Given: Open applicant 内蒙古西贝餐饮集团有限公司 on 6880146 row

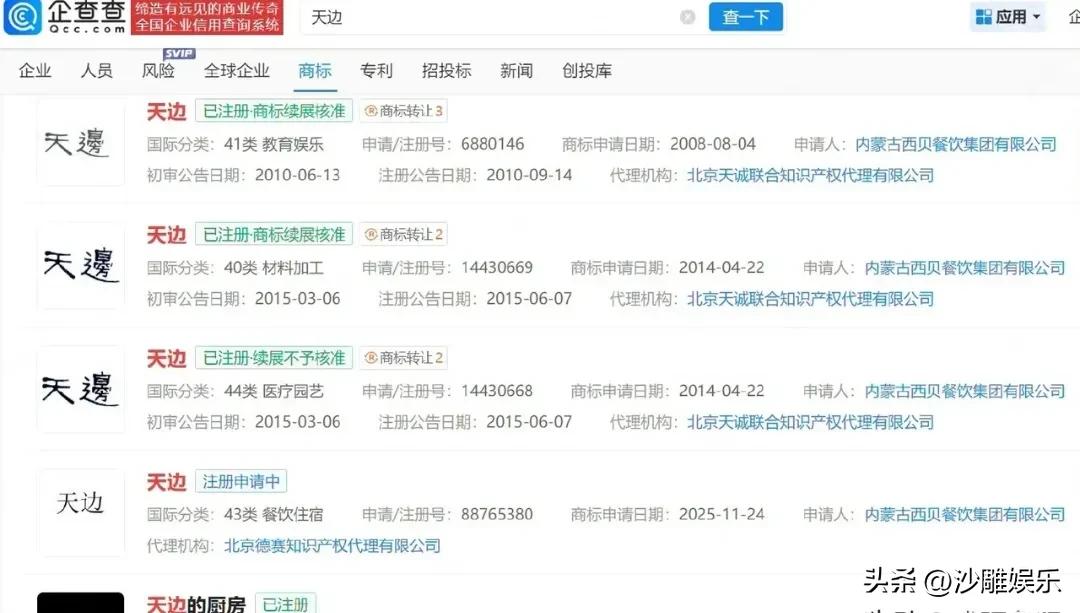Looking at the screenshot, I should (x=956, y=144).
